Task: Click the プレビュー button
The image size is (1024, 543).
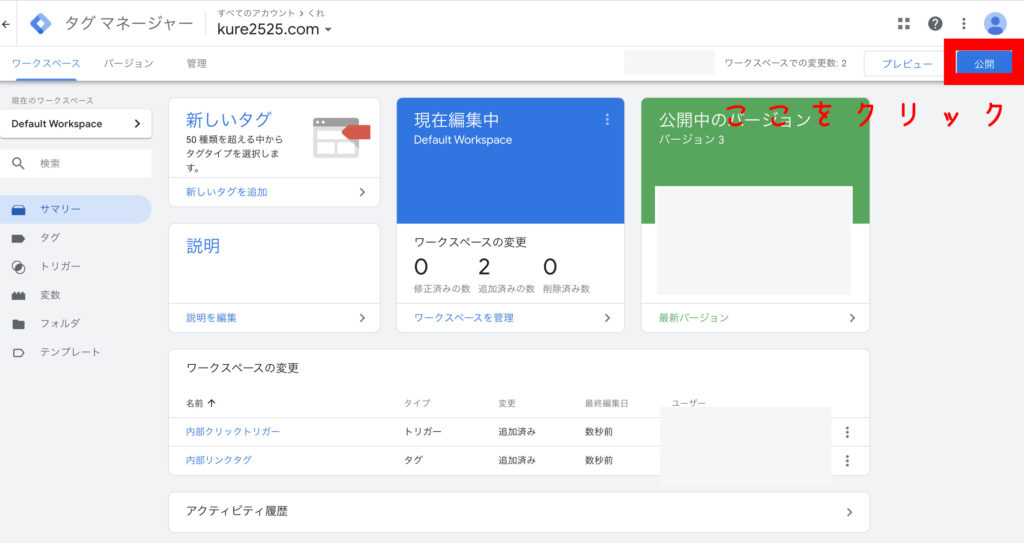Action: (906, 63)
